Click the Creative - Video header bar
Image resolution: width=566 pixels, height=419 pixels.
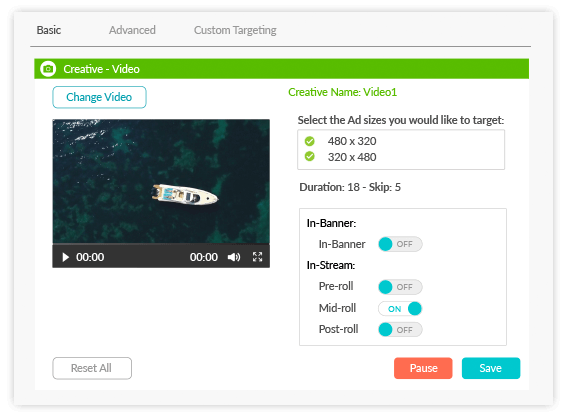click(282, 69)
